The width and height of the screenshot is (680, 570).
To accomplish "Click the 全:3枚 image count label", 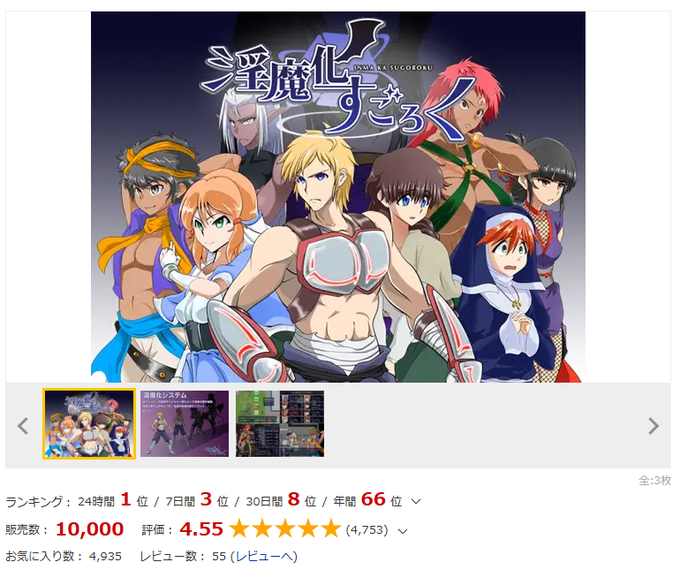I will click(x=655, y=481).
